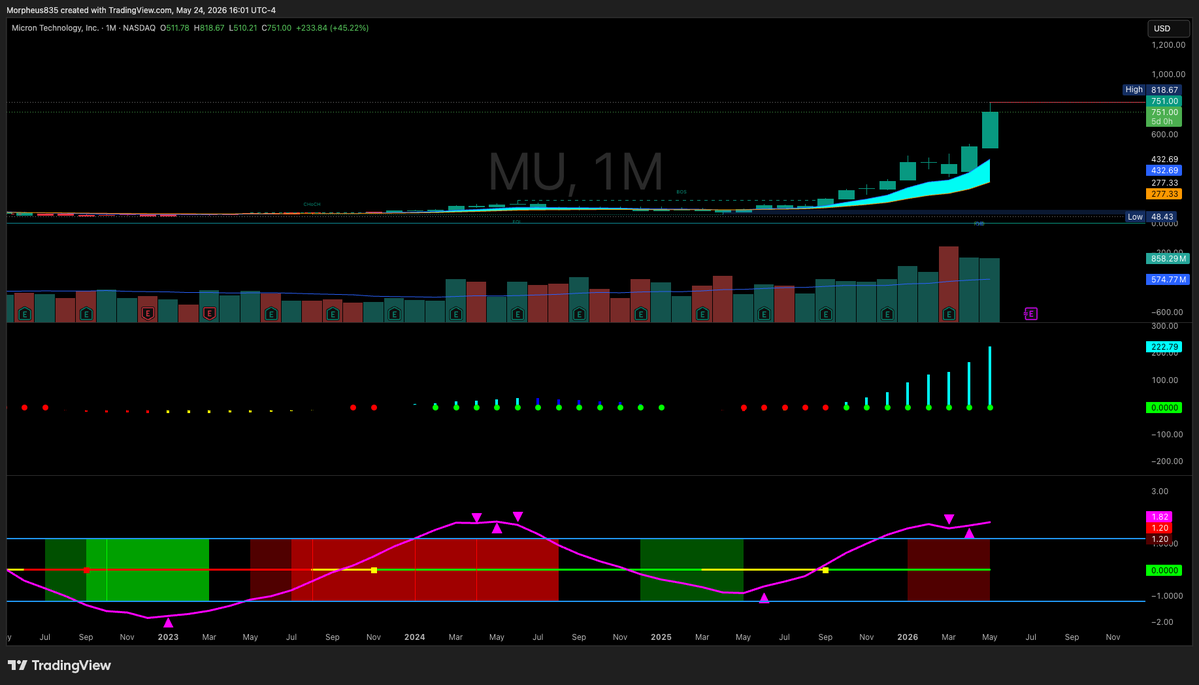Click the TradingView logo at bottom left
This screenshot has width=1199, height=685.
pos(60,665)
